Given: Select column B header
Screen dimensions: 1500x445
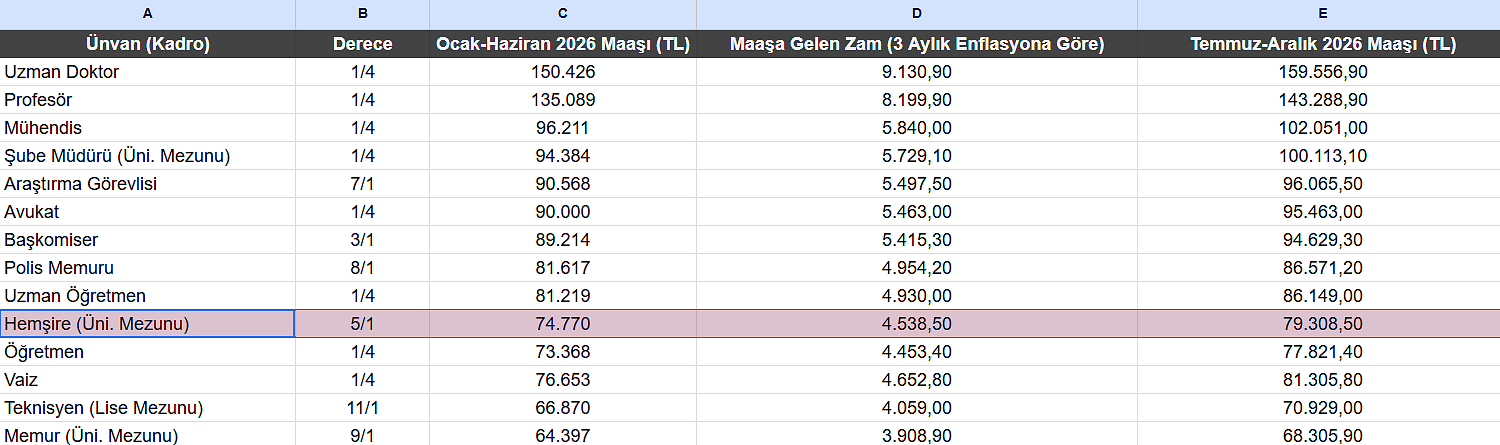Looking at the screenshot, I should point(362,13).
